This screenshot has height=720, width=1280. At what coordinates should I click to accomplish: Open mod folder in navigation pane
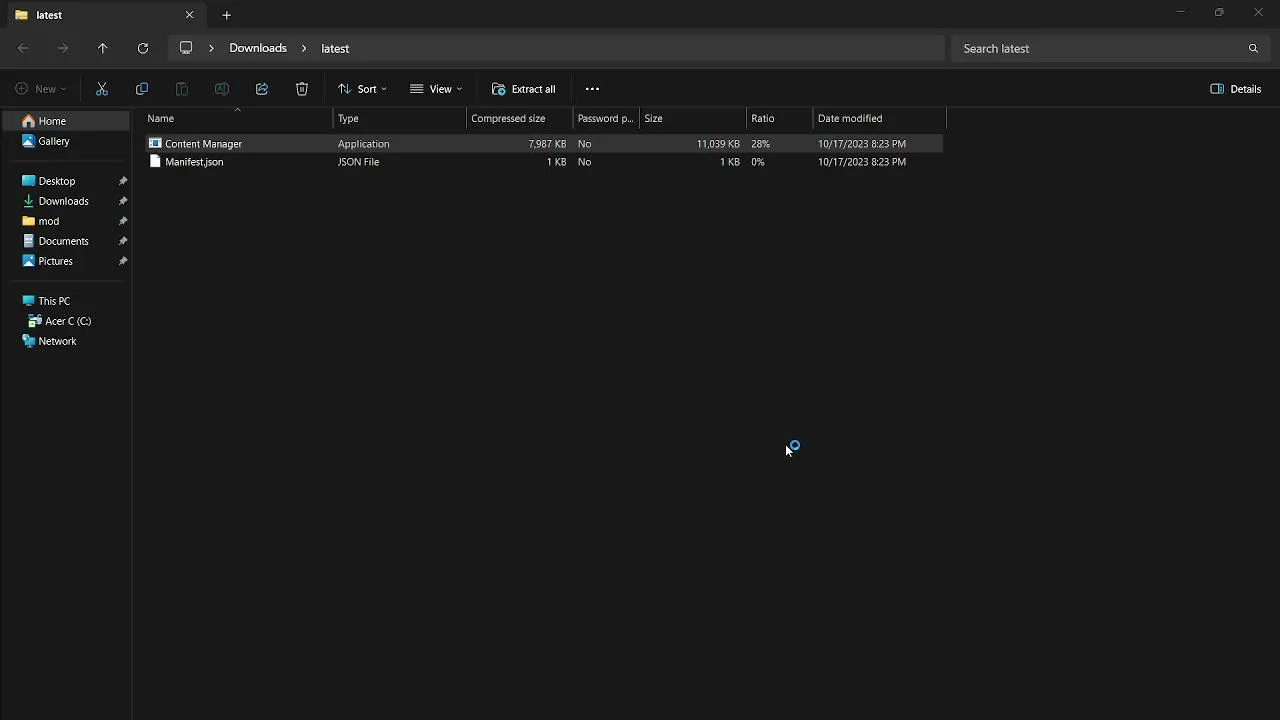[x=49, y=221]
